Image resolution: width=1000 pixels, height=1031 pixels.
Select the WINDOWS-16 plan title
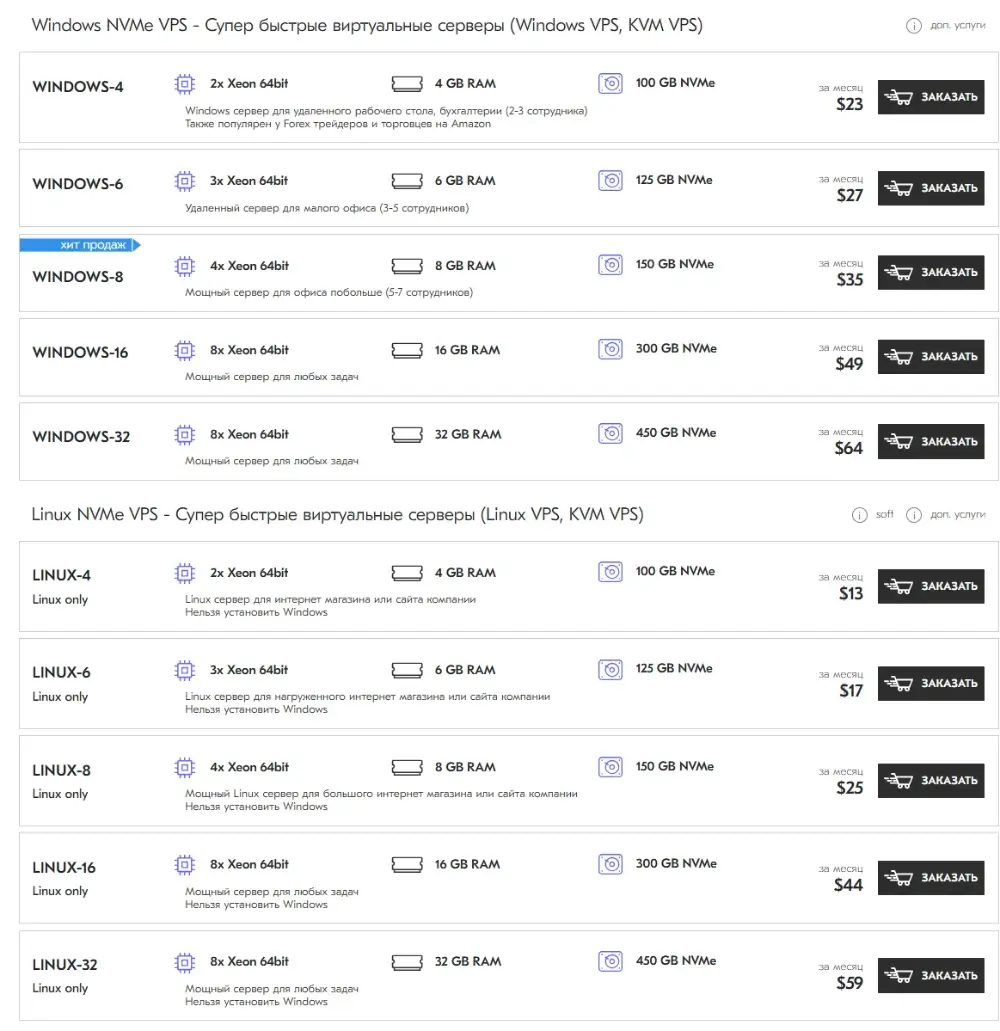click(x=80, y=353)
